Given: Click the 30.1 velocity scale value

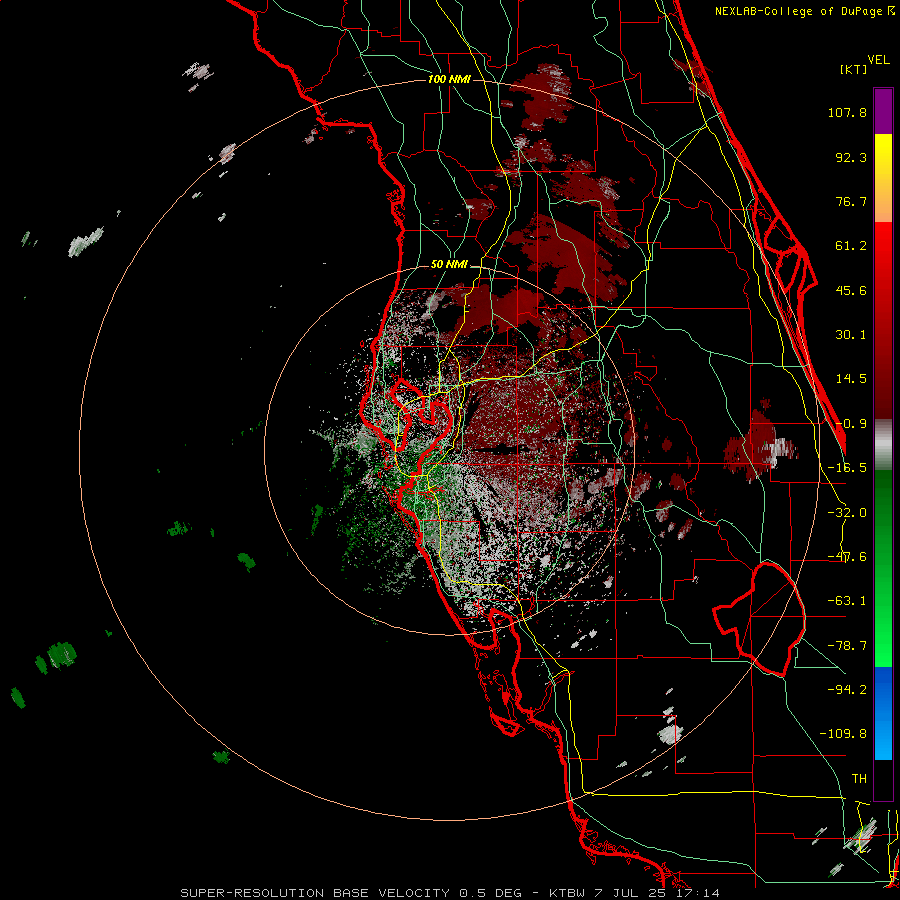Looking at the screenshot, I should click(851, 335).
